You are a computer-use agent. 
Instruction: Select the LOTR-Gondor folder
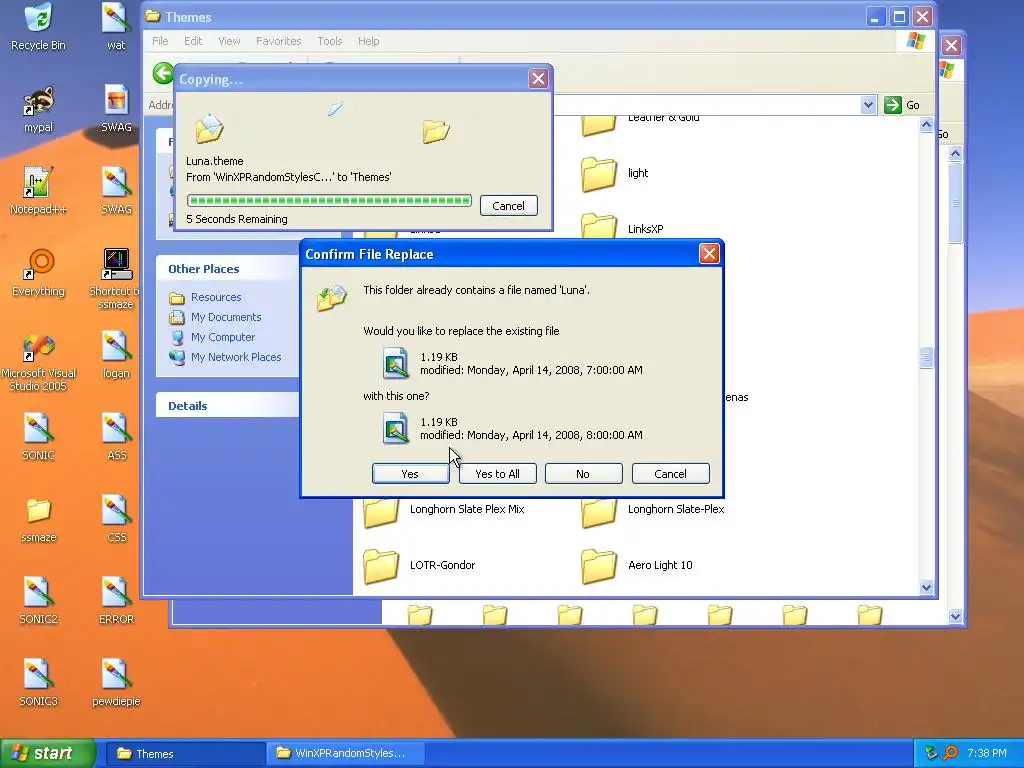pos(419,566)
